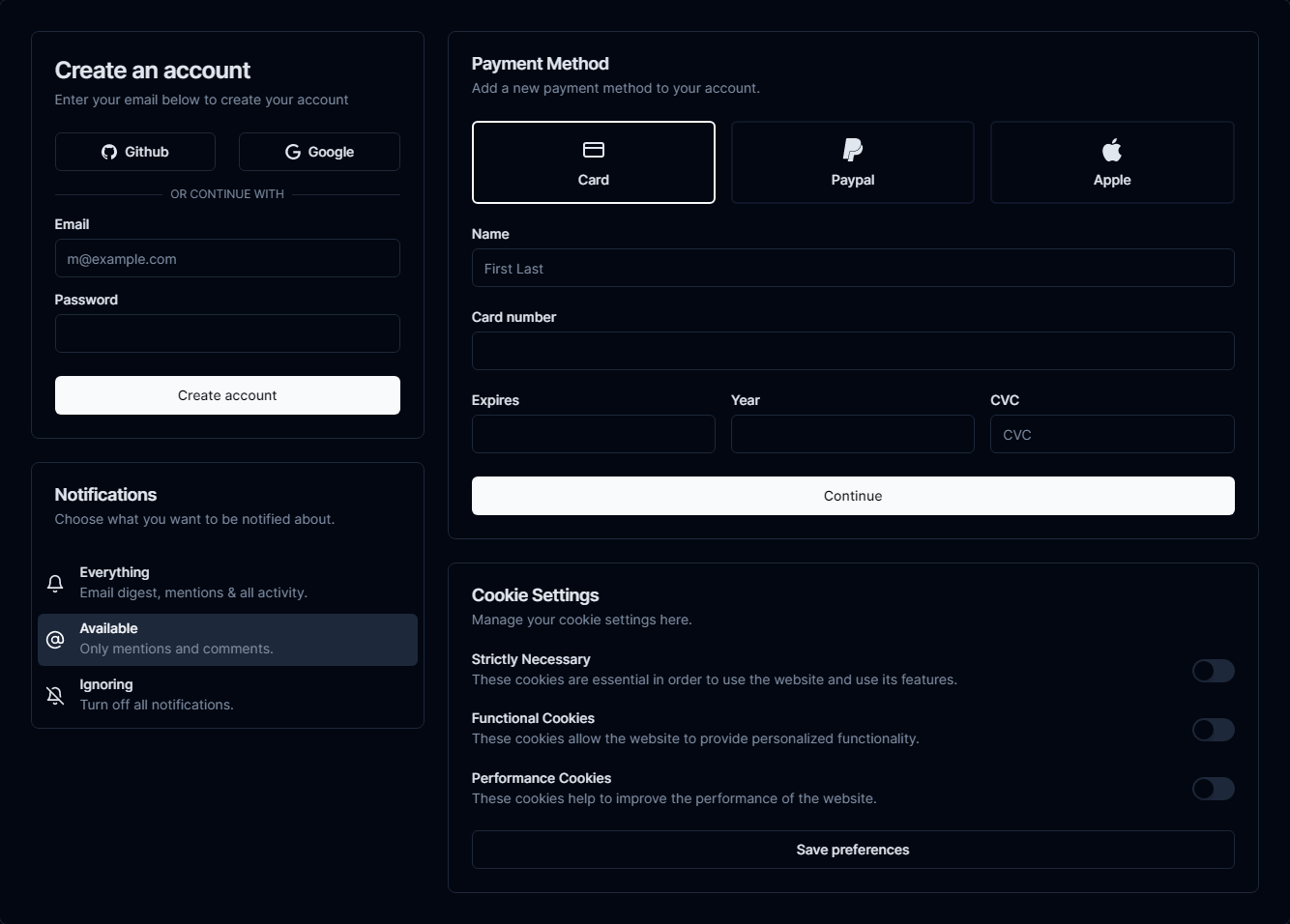
Task: Click the Github logo icon
Action: [x=109, y=152]
